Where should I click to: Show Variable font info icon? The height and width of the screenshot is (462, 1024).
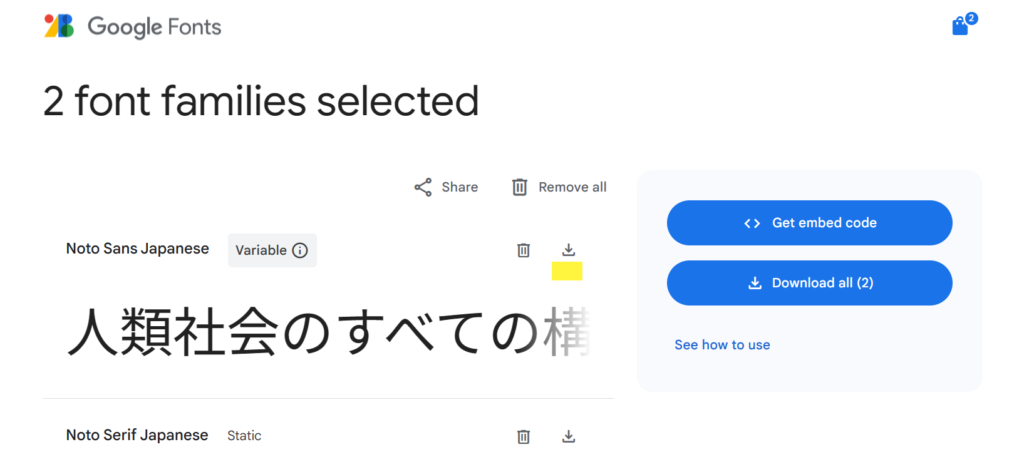coord(300,250)
